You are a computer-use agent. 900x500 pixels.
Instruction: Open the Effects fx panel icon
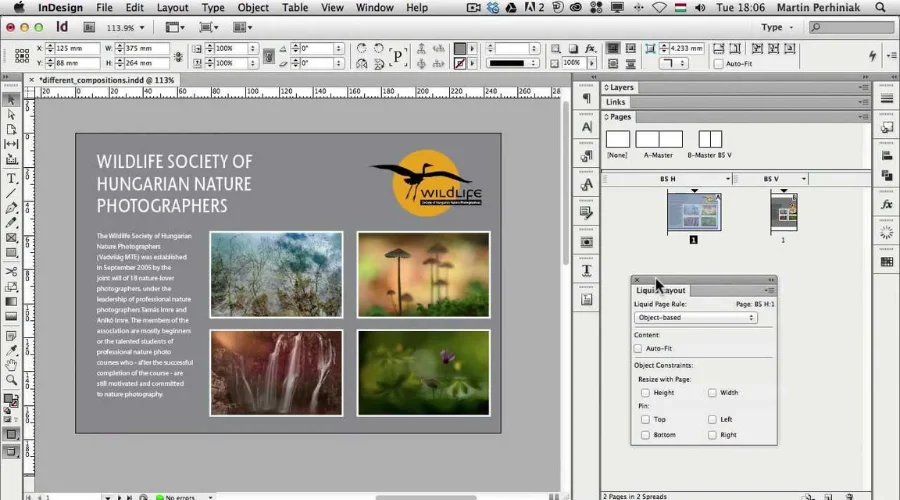[887, 204]
